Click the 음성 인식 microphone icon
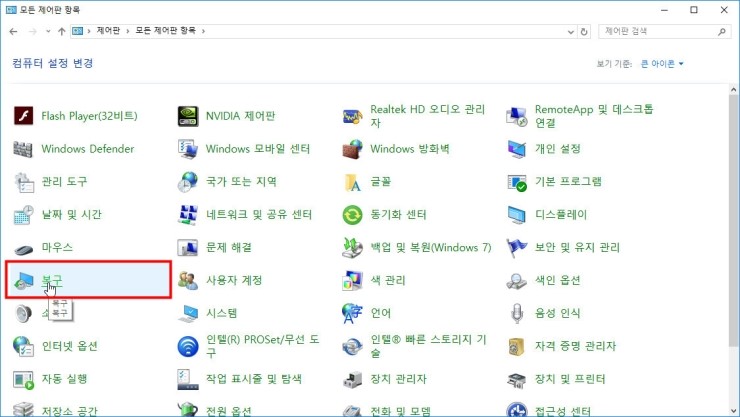 (516, 314)
